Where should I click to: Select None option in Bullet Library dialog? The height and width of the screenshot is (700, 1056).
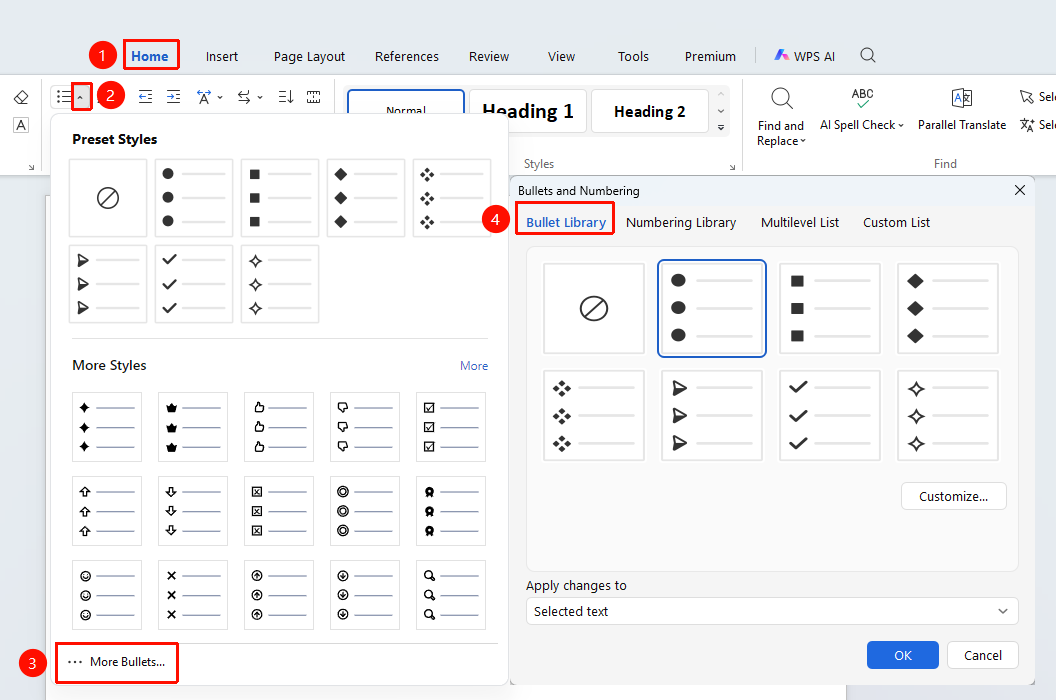(x=594, y=308)
